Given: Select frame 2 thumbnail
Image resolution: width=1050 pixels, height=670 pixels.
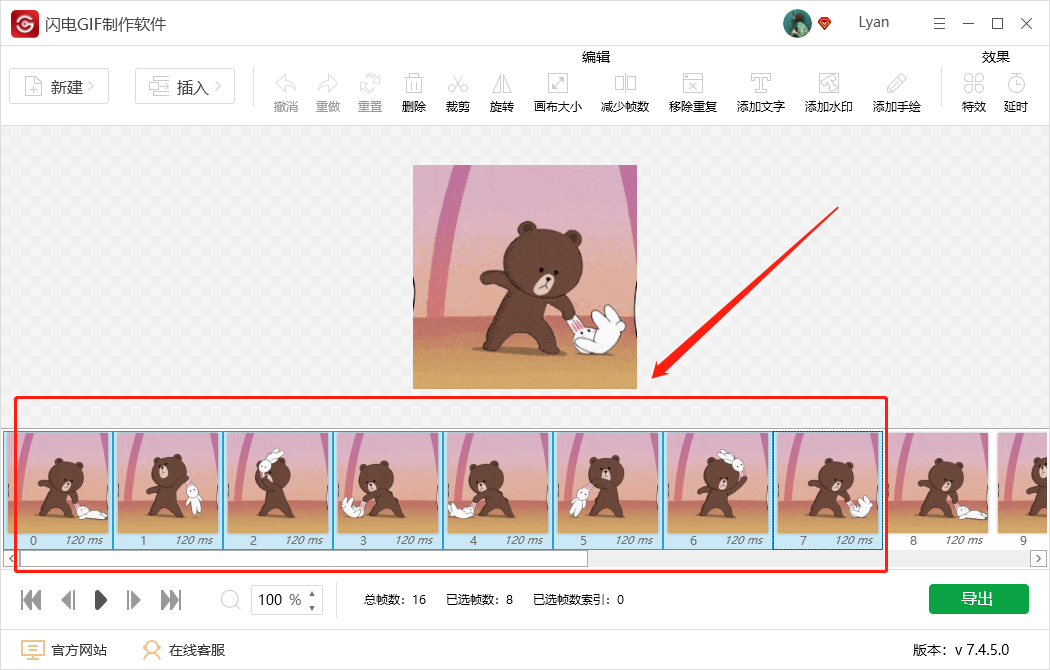Looking at the screenshot, I should (x=278, y=490).
